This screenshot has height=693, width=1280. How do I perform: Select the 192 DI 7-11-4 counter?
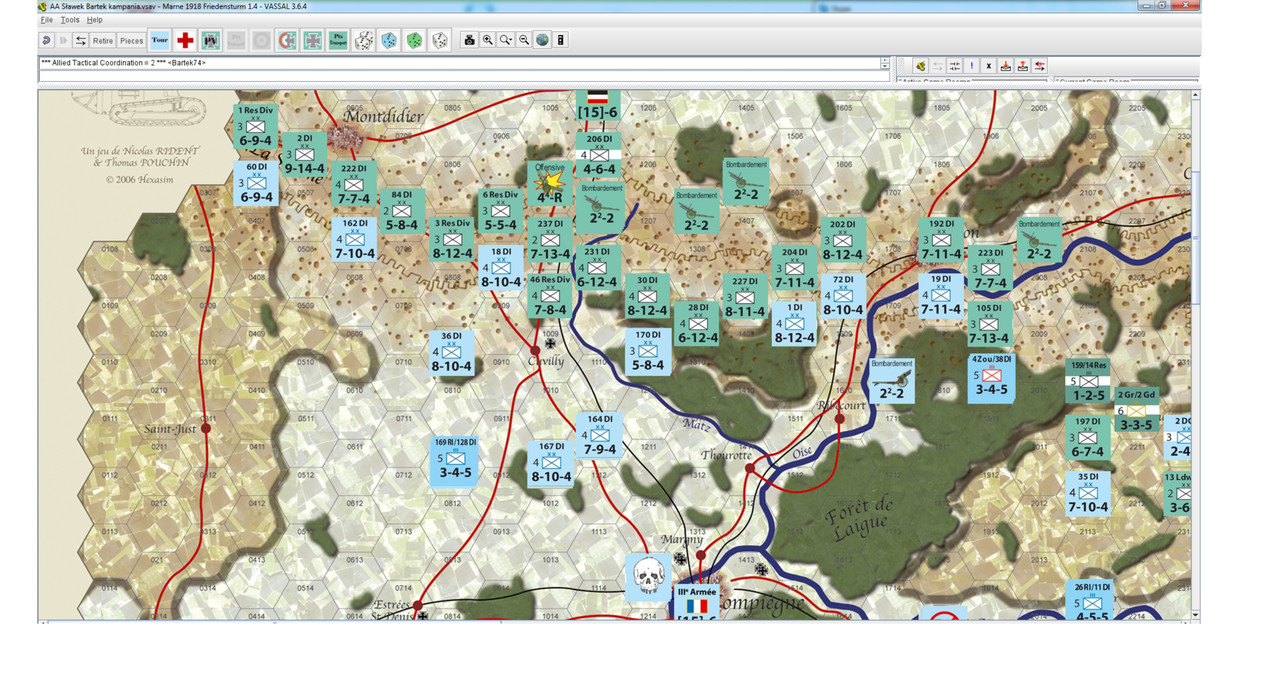[x=941, y=240]
